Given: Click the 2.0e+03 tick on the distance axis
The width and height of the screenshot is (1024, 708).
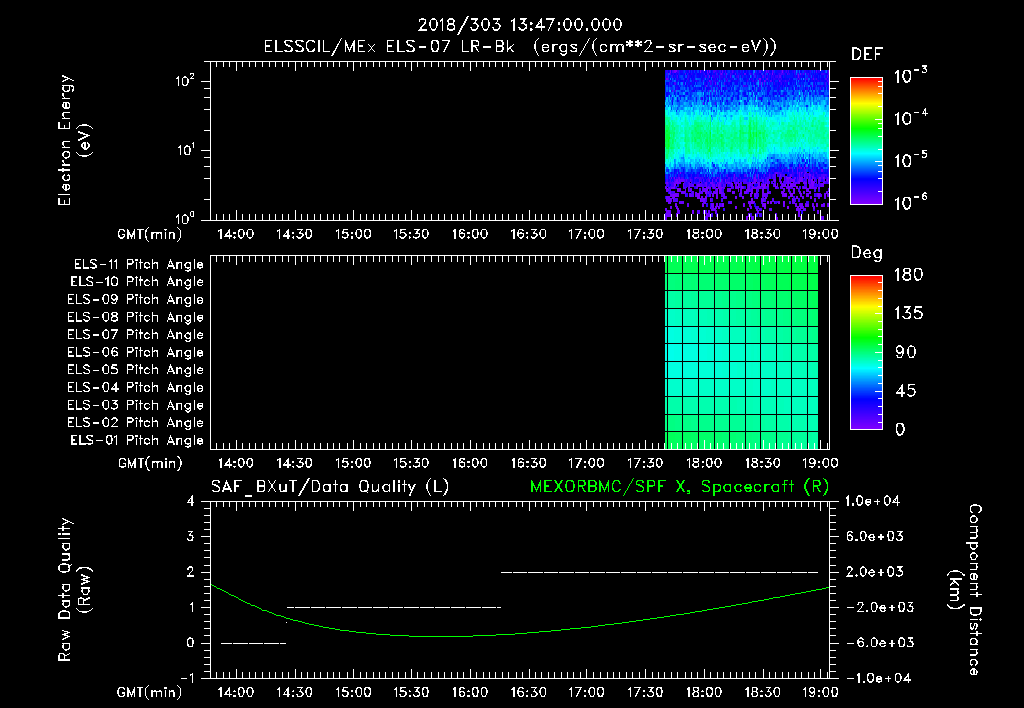Looking at the screenshot, I should pos(875,571).
